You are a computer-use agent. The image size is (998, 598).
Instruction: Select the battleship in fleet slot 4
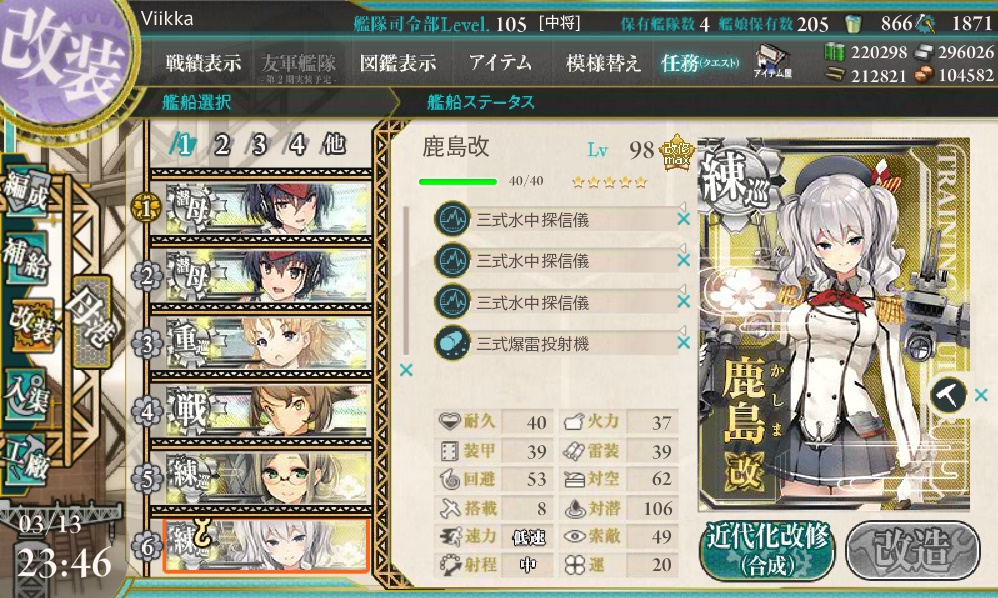(267, 411)
